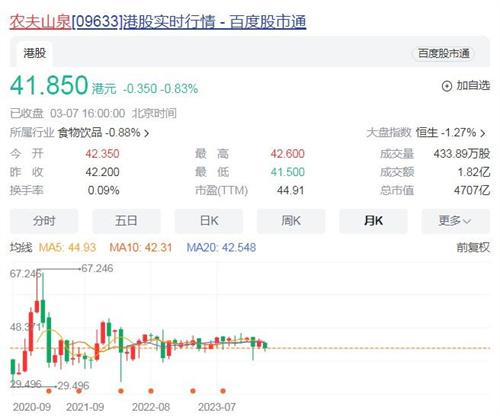Switch to the 周K chart tab
The height and width of the screenshot is (416, 500).
tap(291, 221)
